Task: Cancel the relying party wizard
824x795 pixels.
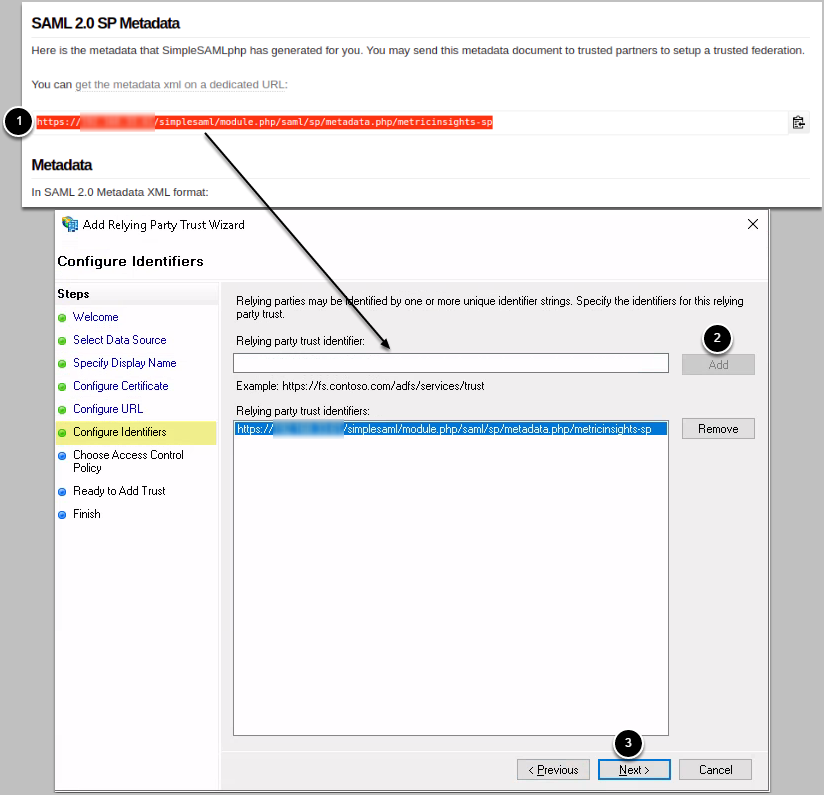Action: coord(715,770)
